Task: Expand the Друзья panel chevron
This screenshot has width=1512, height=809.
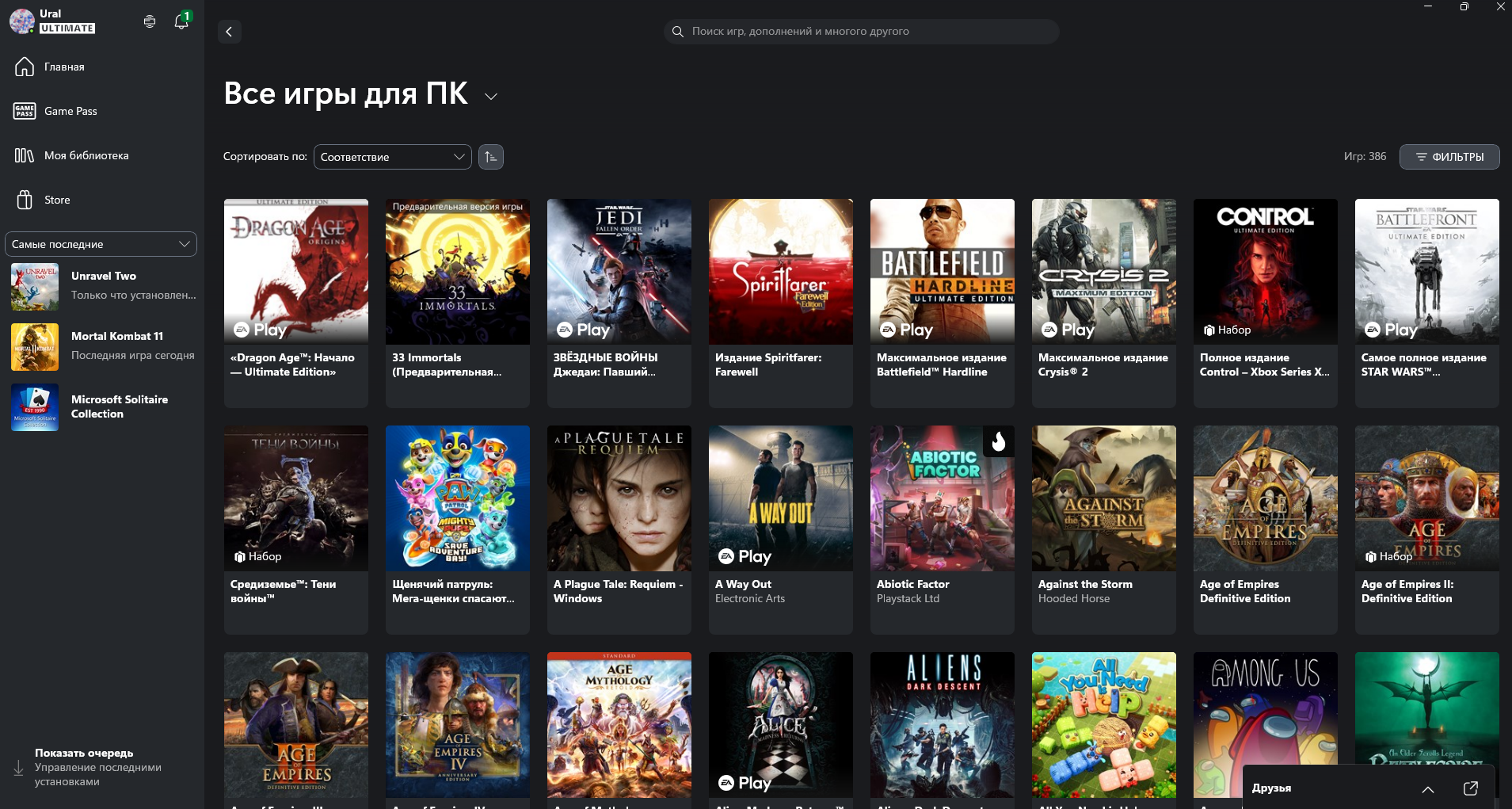Action: point(1428,789)
